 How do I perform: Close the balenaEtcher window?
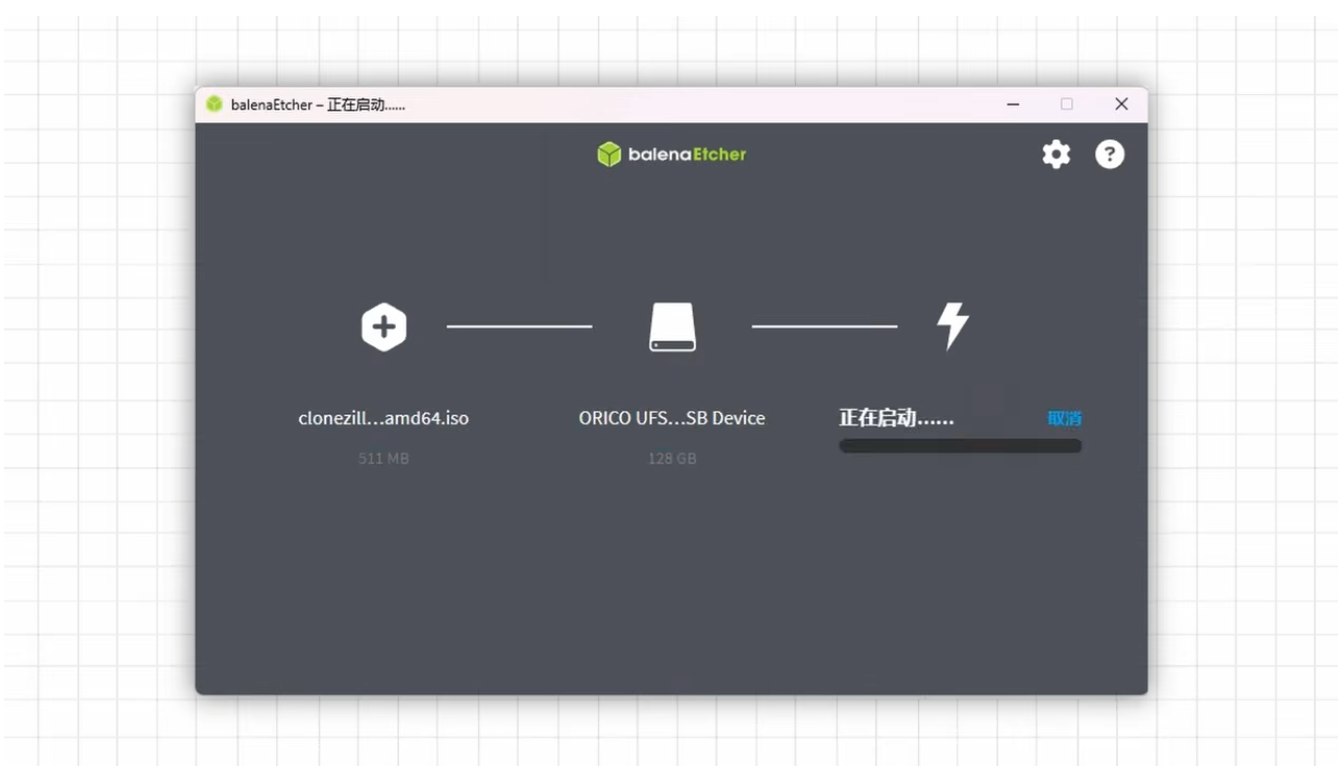1121,104
